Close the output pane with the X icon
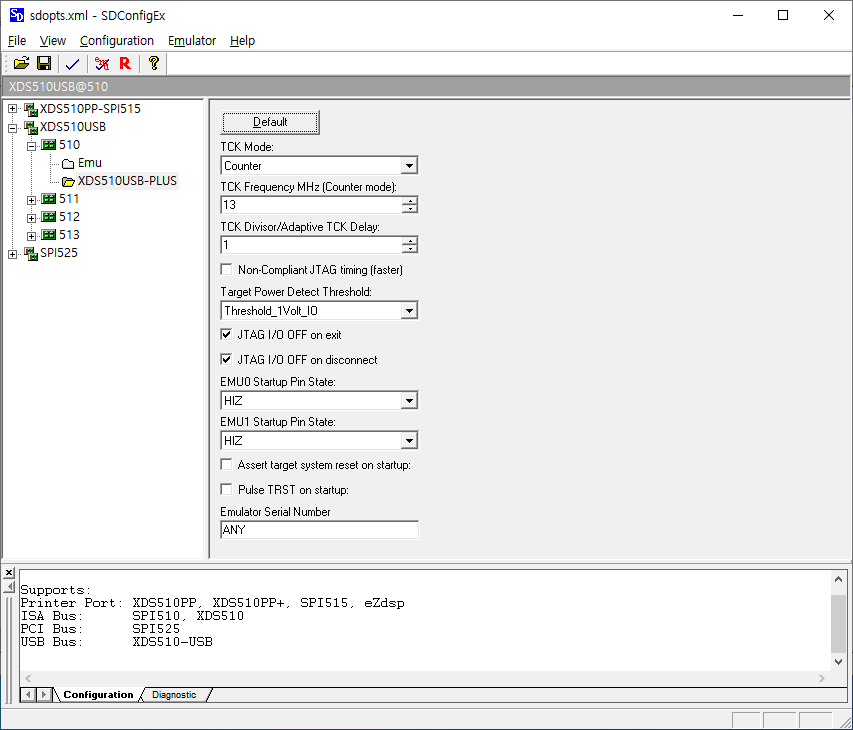The width and height of the screenshot is (853, 730). (9, 572)
